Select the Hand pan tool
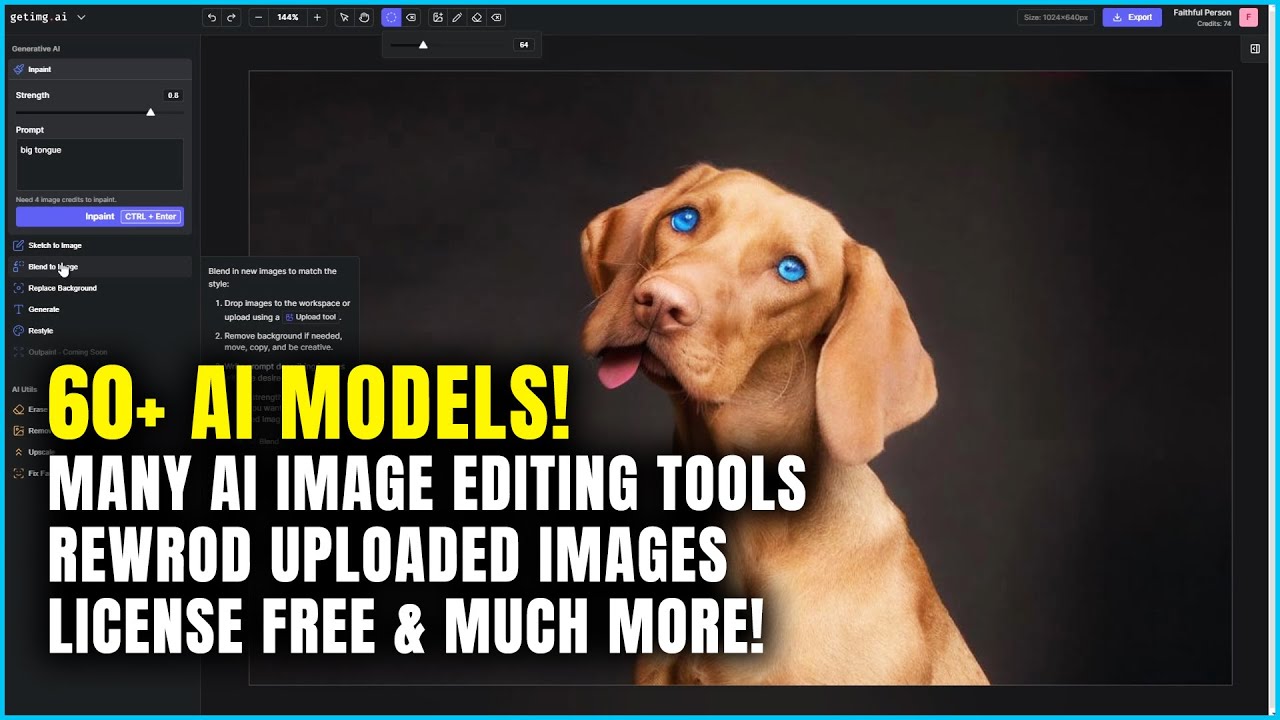The height and width of the screenshot is (720, 1280). click(x=364, y=16)
